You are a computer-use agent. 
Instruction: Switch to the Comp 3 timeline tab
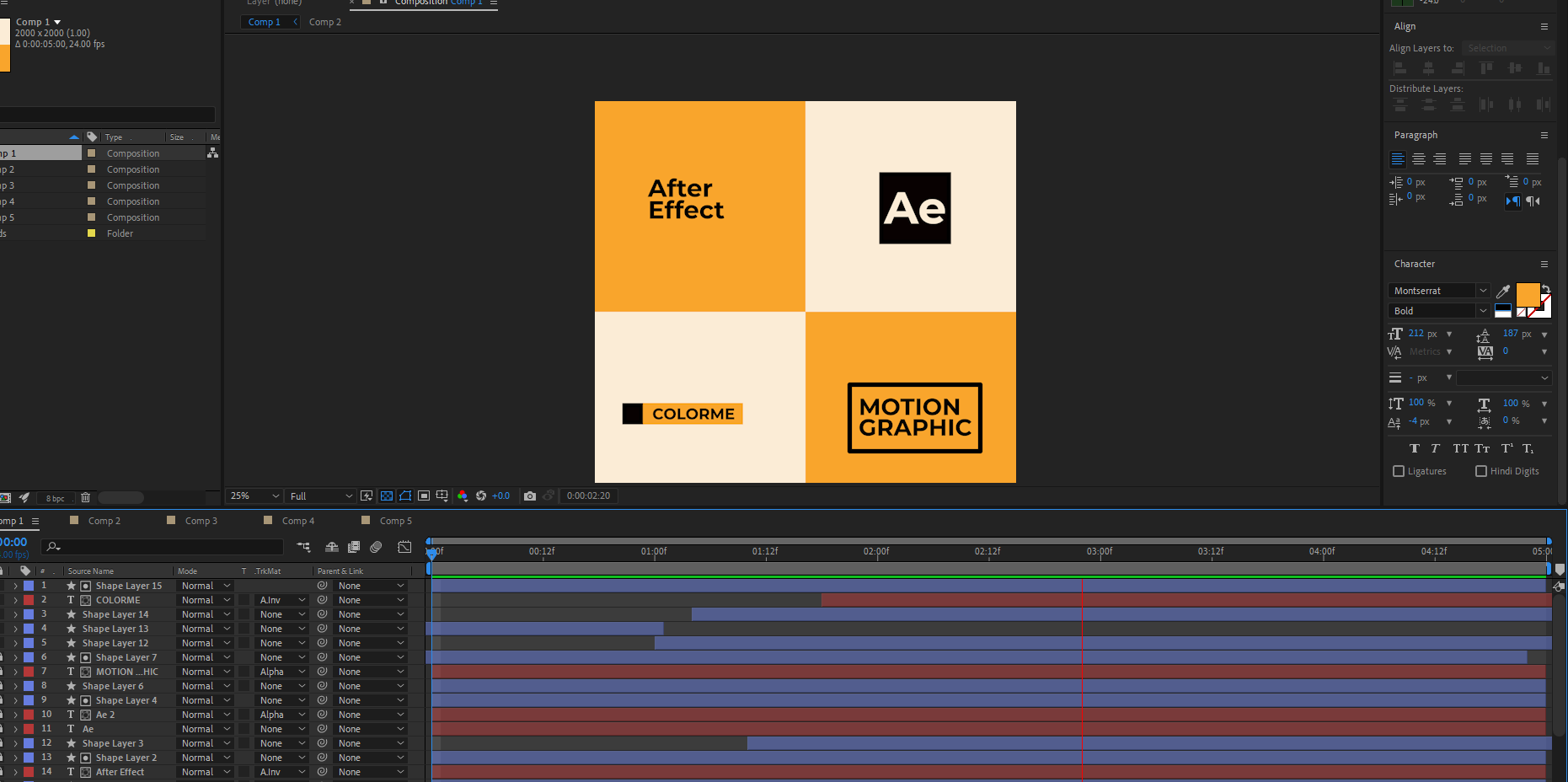[x=201, y=521]
